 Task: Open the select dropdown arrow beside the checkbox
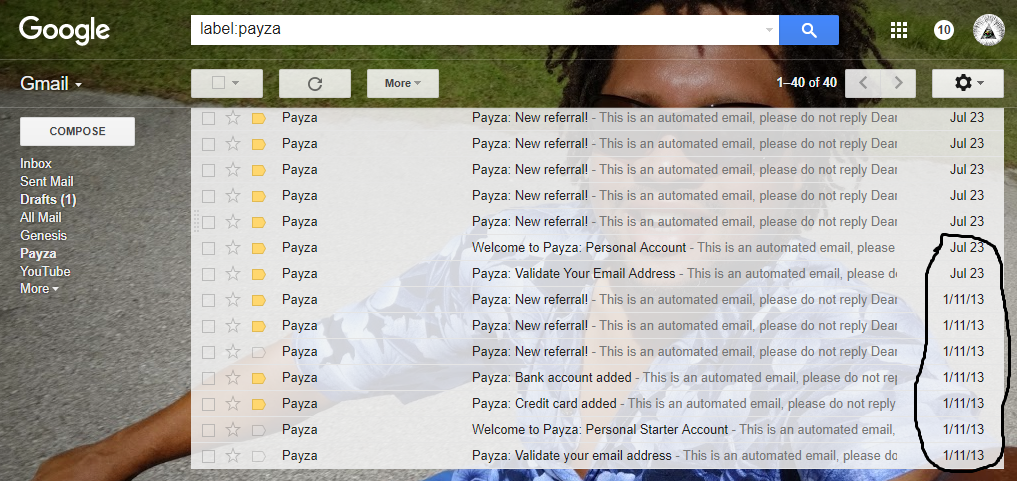pyautogui.click(x=235, y=83)
